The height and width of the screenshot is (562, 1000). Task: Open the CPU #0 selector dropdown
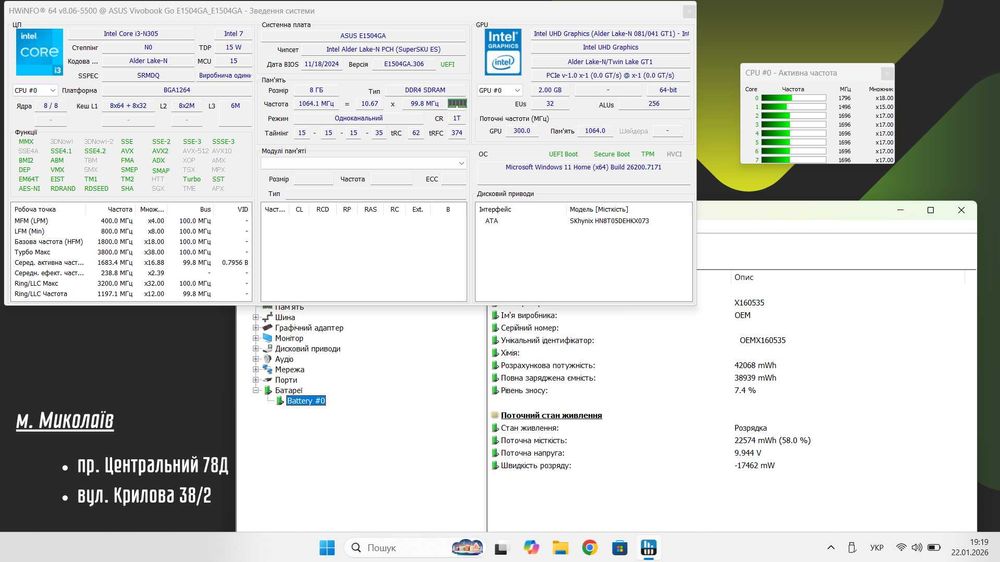click(x=35, y=91)
